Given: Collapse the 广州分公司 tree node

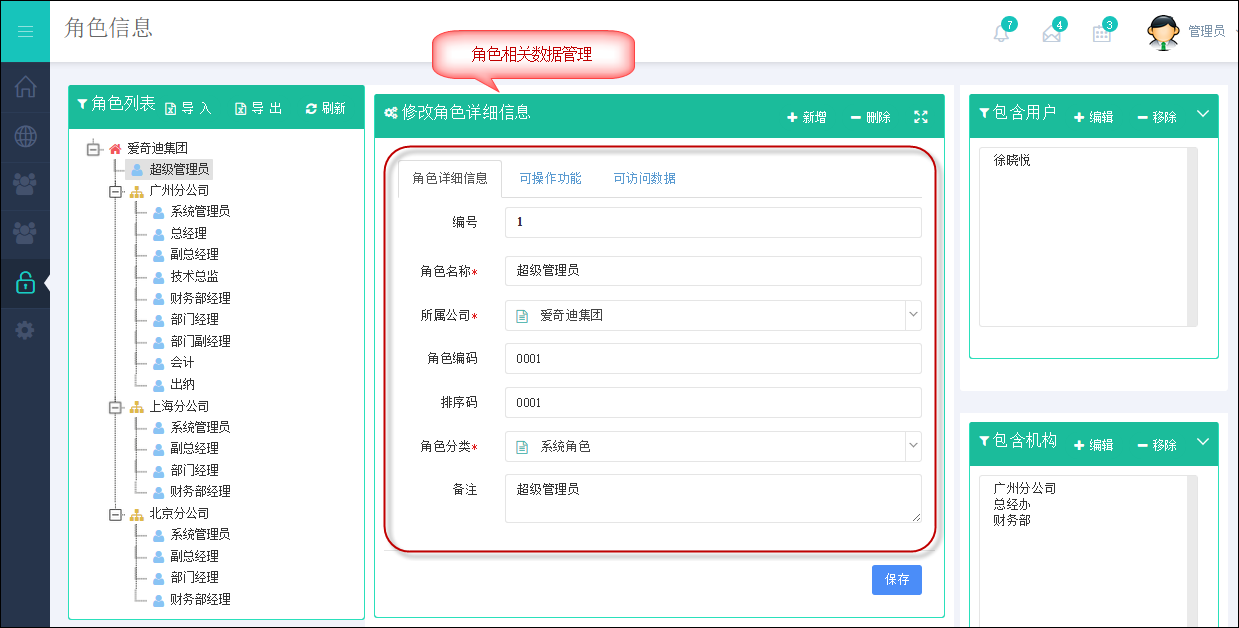Looking at the screenshot, I should (115, 190).
